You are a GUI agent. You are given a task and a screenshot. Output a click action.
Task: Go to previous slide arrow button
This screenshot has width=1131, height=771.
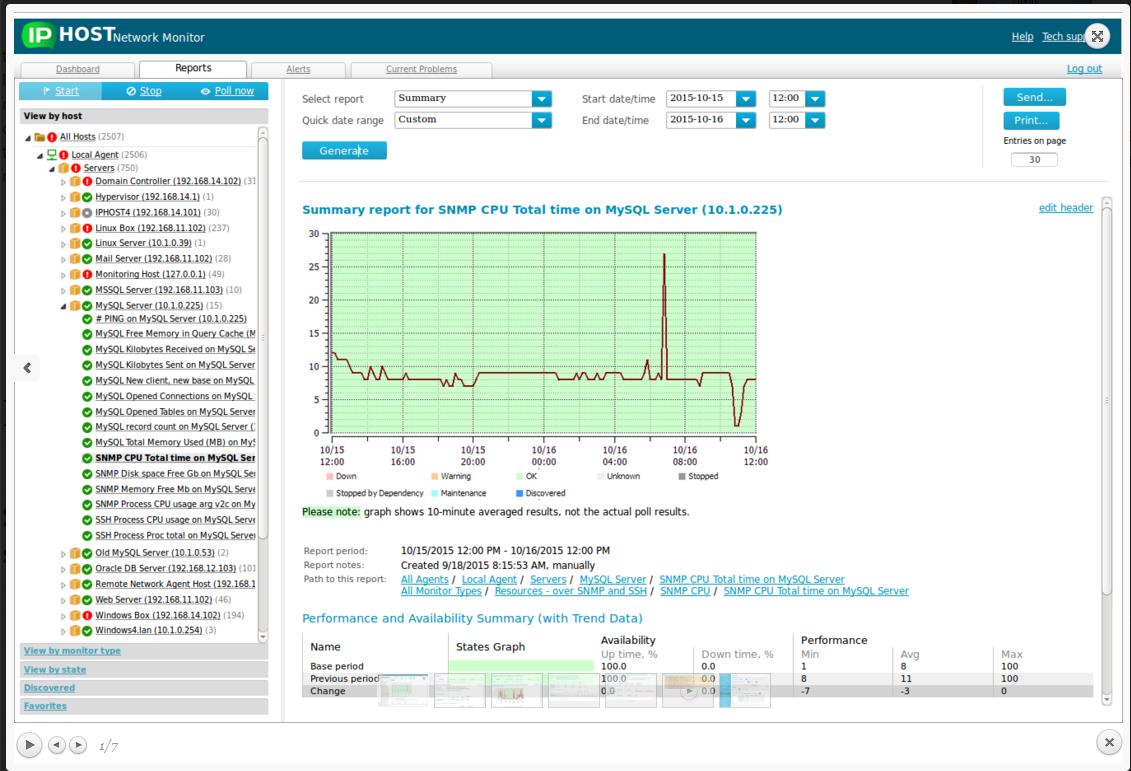[x=56, y=744]
